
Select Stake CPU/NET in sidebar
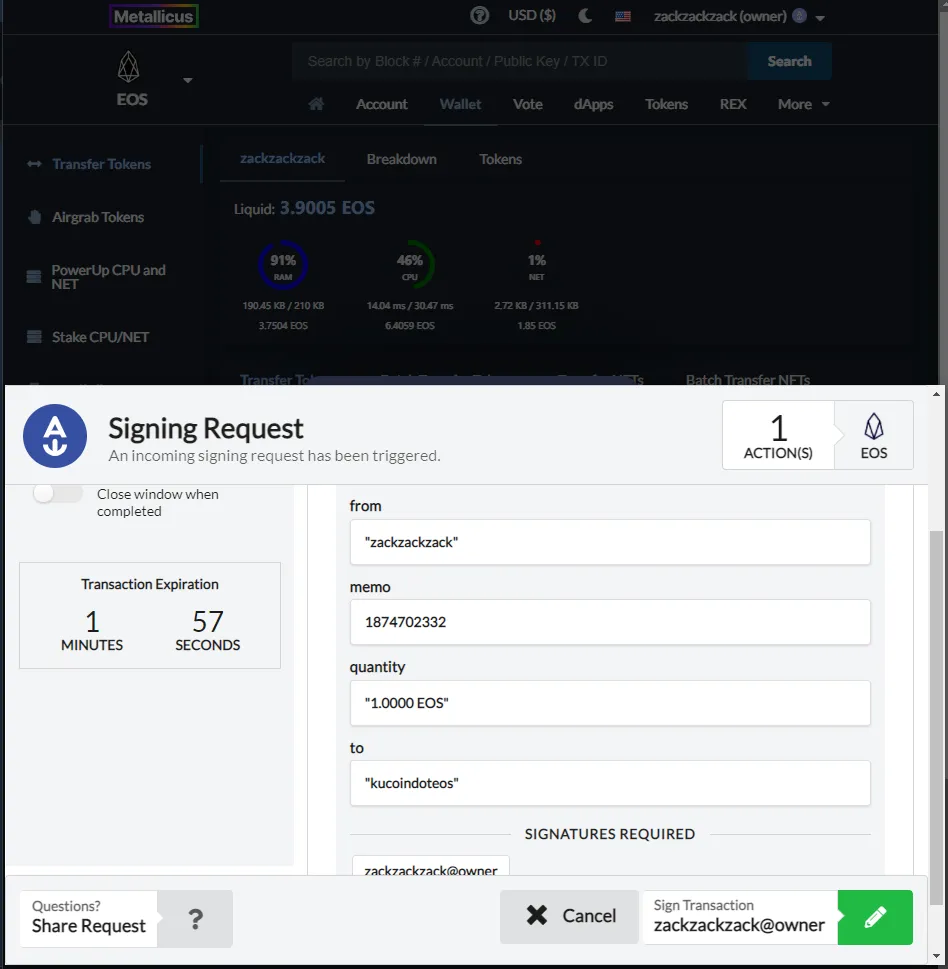pyautogui.click(x=100, y=337)
